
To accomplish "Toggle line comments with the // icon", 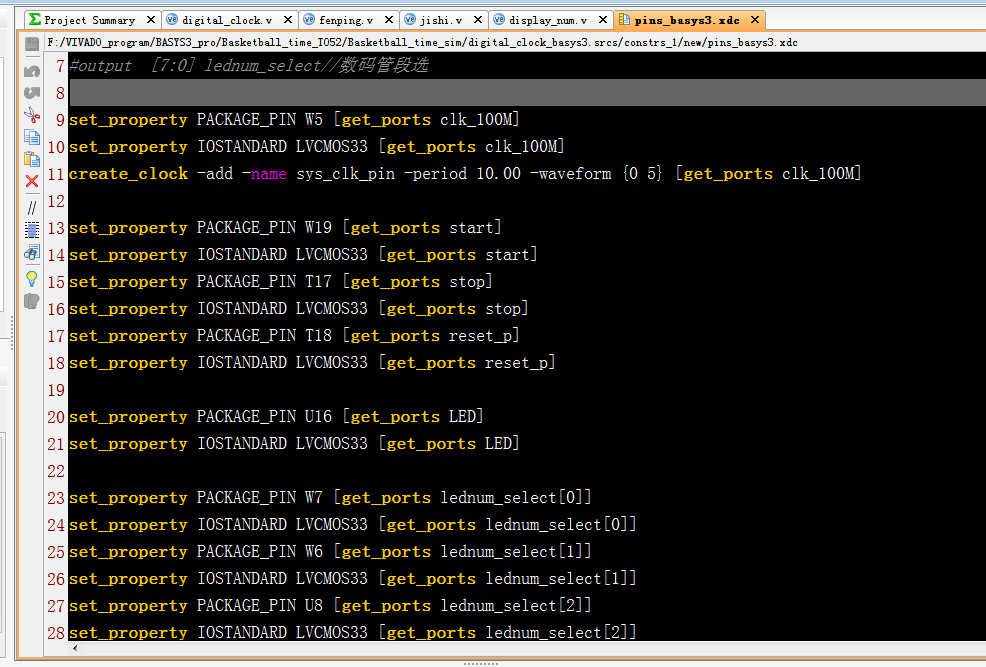I will 31,207.
